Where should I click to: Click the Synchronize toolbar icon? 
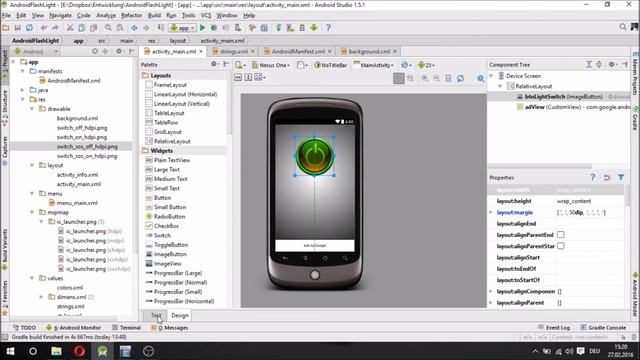pyautogui.click(x=29, y=28)
